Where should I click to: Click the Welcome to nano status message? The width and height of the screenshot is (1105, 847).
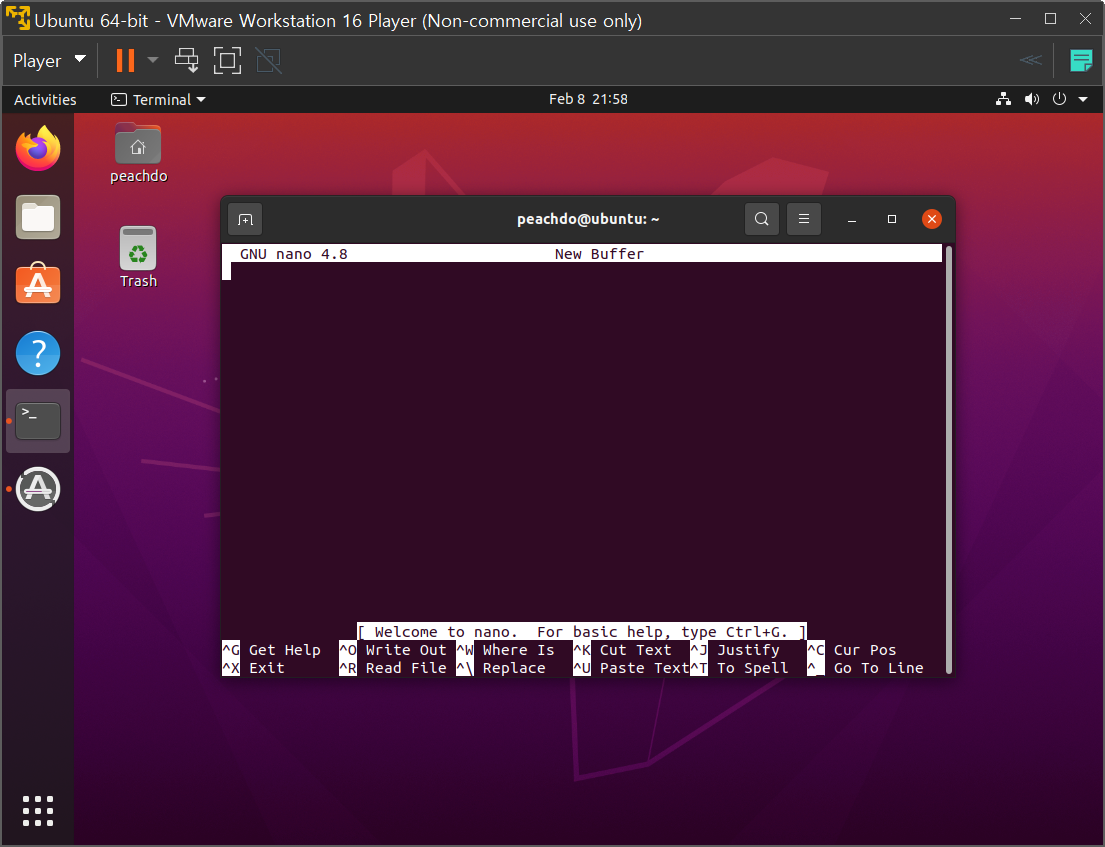tap(581, 631)
